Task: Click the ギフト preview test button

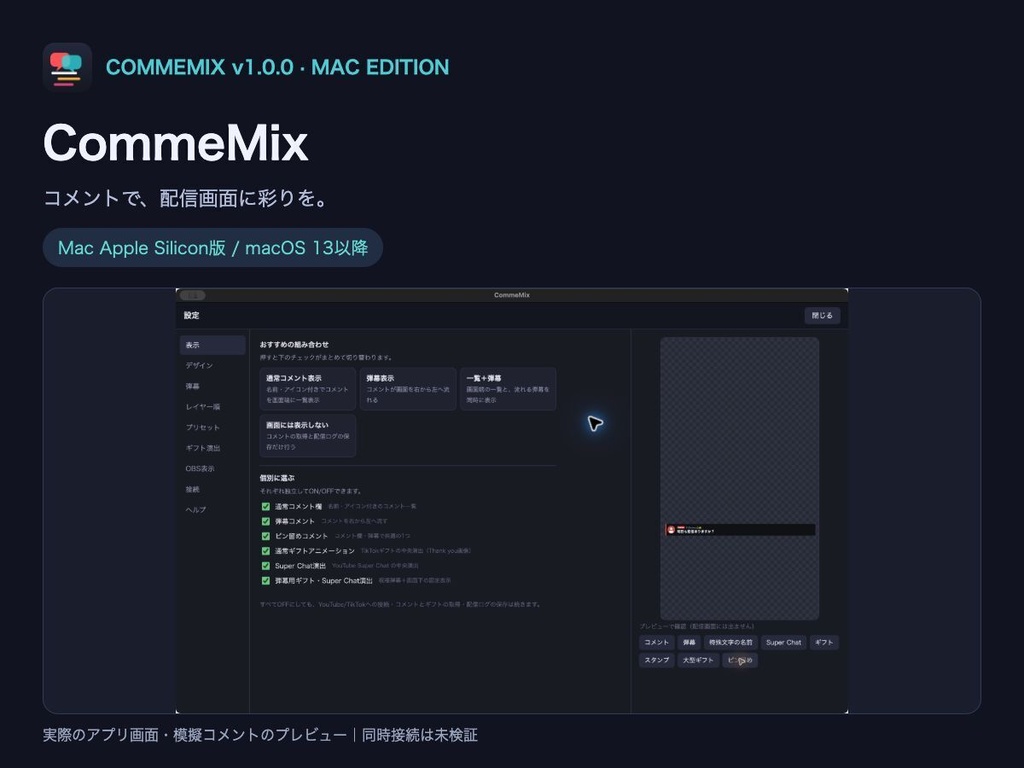Action: tap(824, 643)
